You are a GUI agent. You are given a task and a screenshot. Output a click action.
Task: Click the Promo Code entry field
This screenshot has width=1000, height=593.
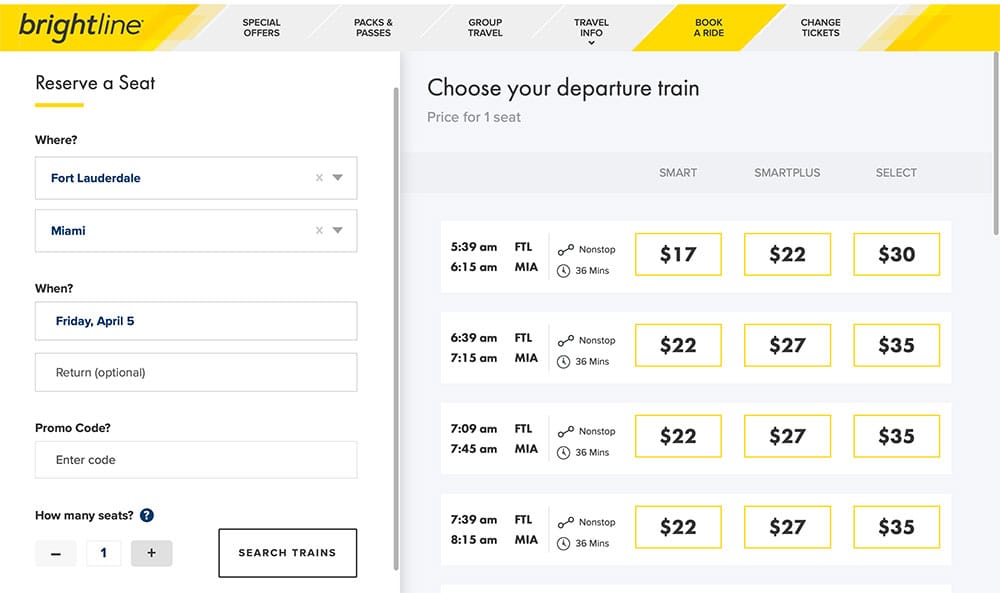coord(196,460)
